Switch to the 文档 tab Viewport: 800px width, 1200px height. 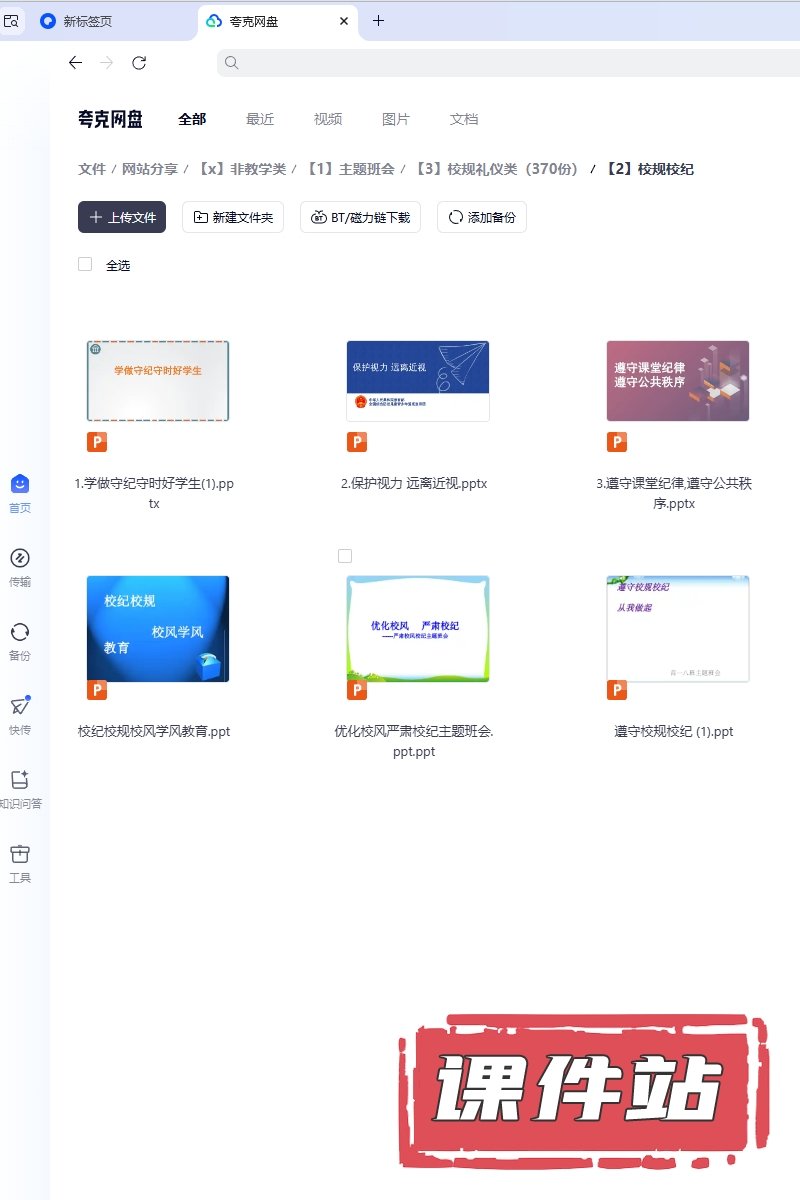click(x=464, y=119)
